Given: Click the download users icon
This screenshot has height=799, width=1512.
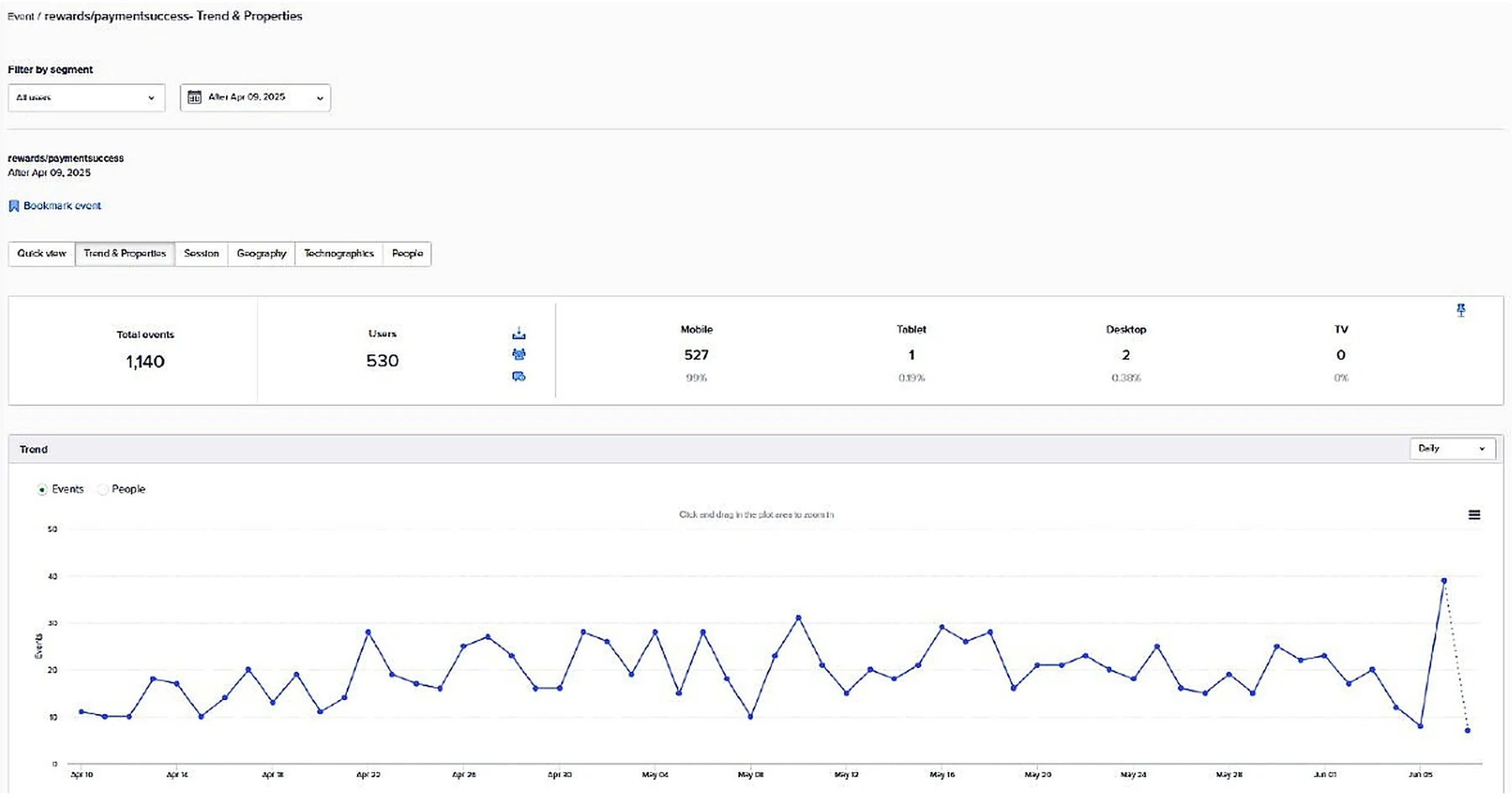Looking at the screenshot, I should (519, 334).
